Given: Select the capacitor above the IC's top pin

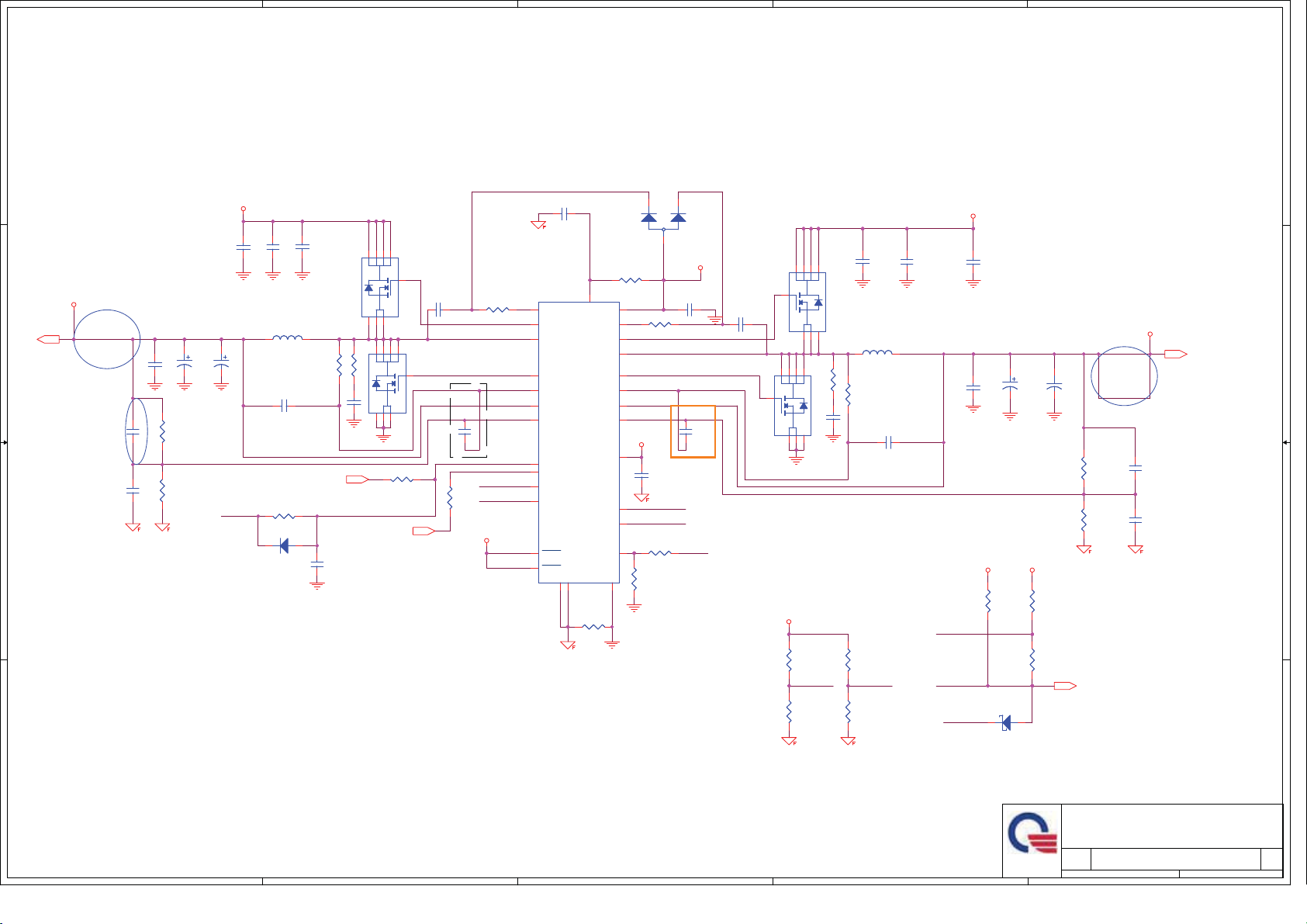Looking at the screenshot, I should (x=565, y=213).
